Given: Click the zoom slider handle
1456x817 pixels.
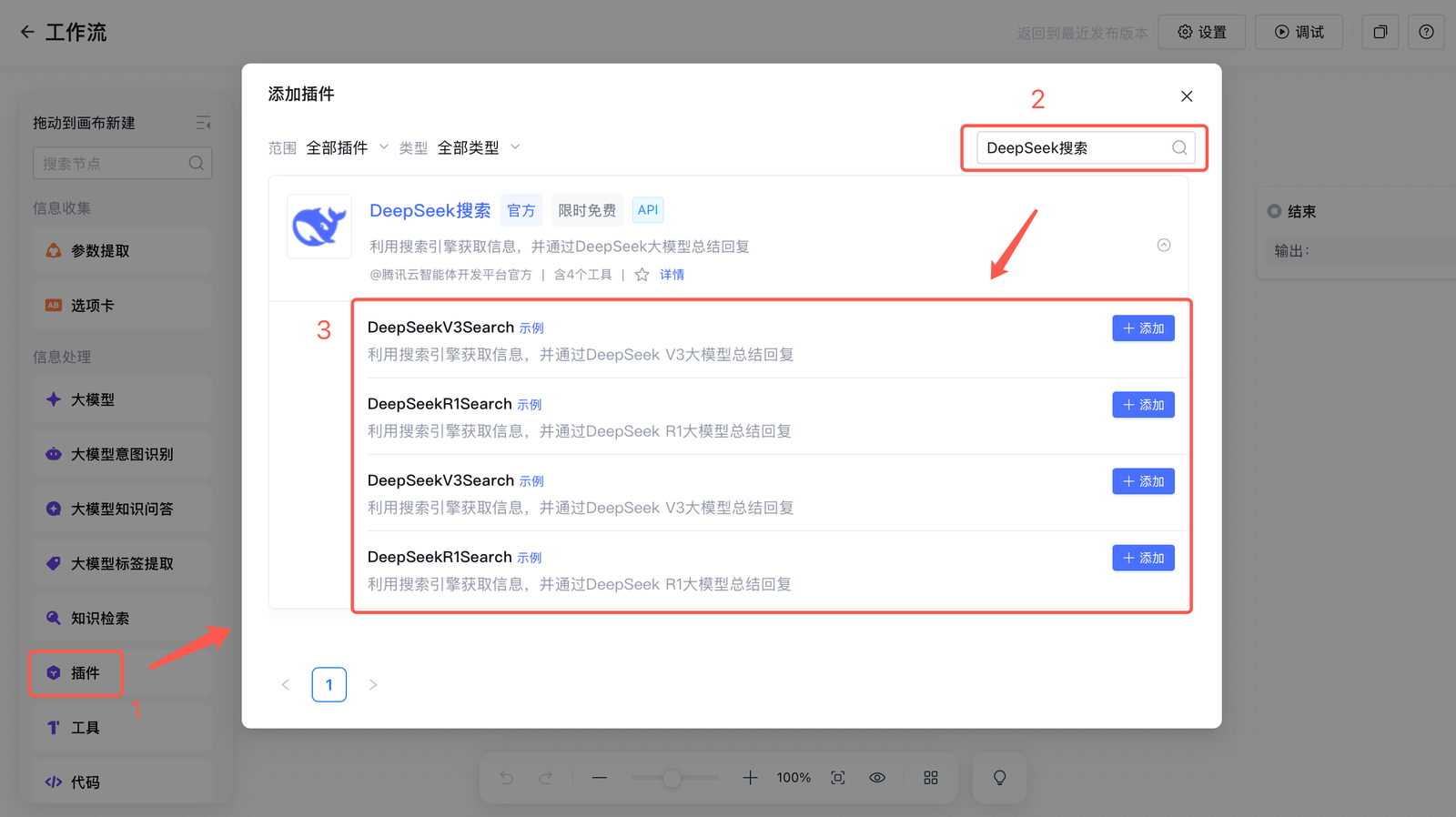Looking at the screenshot, I should 672,778.
